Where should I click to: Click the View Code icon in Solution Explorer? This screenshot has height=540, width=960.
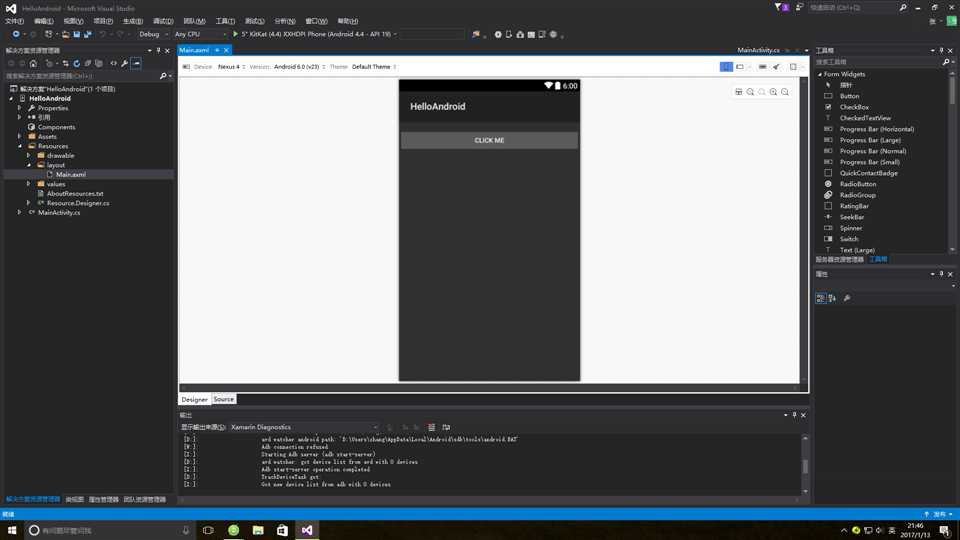click(113, 63)
